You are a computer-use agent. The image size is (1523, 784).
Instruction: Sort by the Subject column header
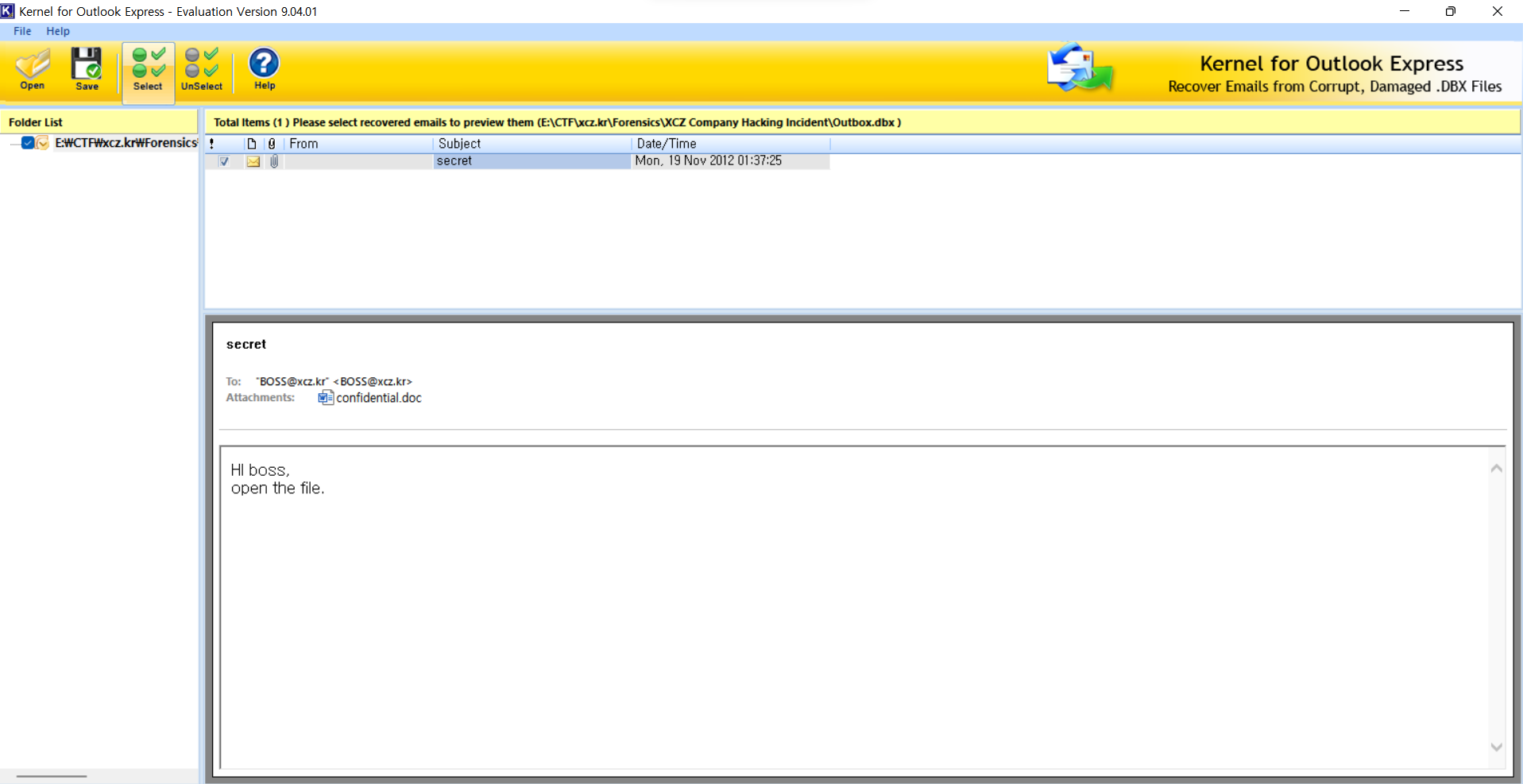tap(532, 144)
